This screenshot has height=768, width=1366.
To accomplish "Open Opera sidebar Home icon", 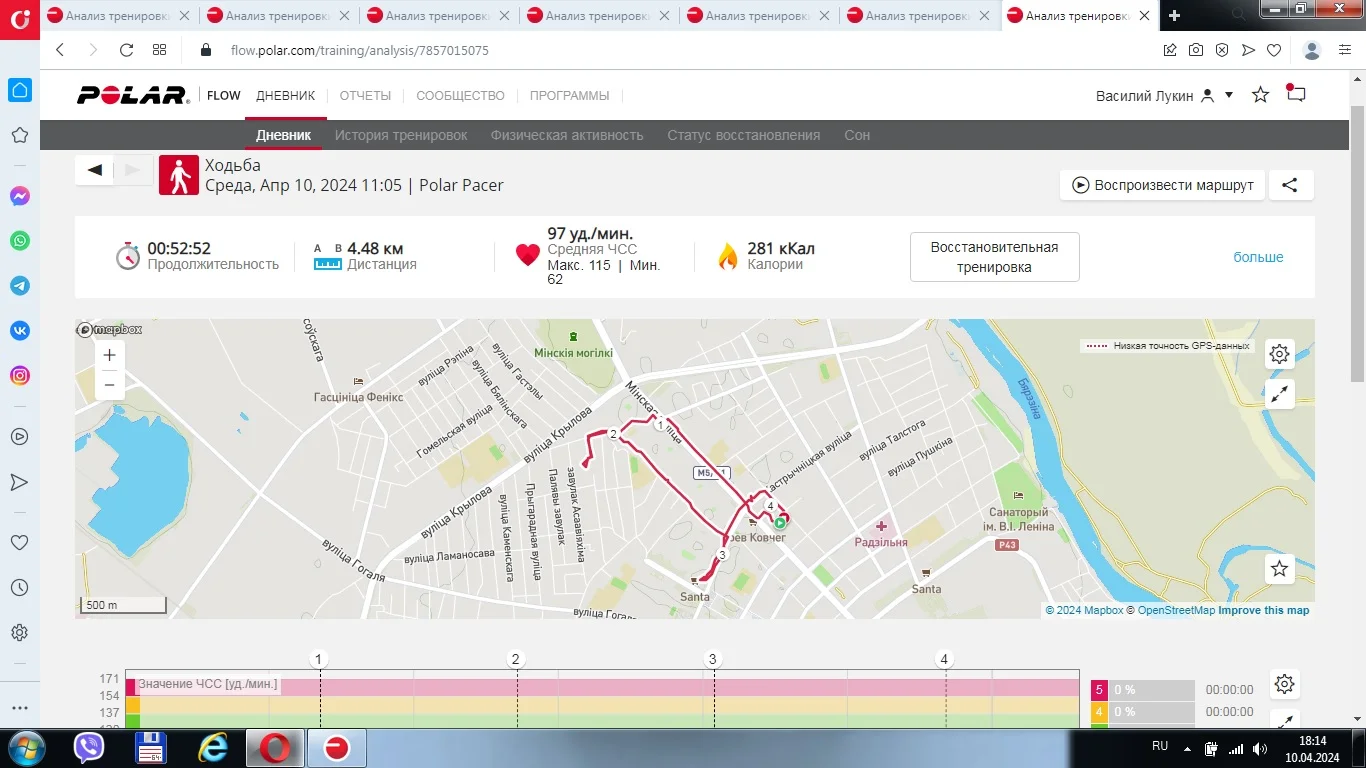I will click(19, 91).
